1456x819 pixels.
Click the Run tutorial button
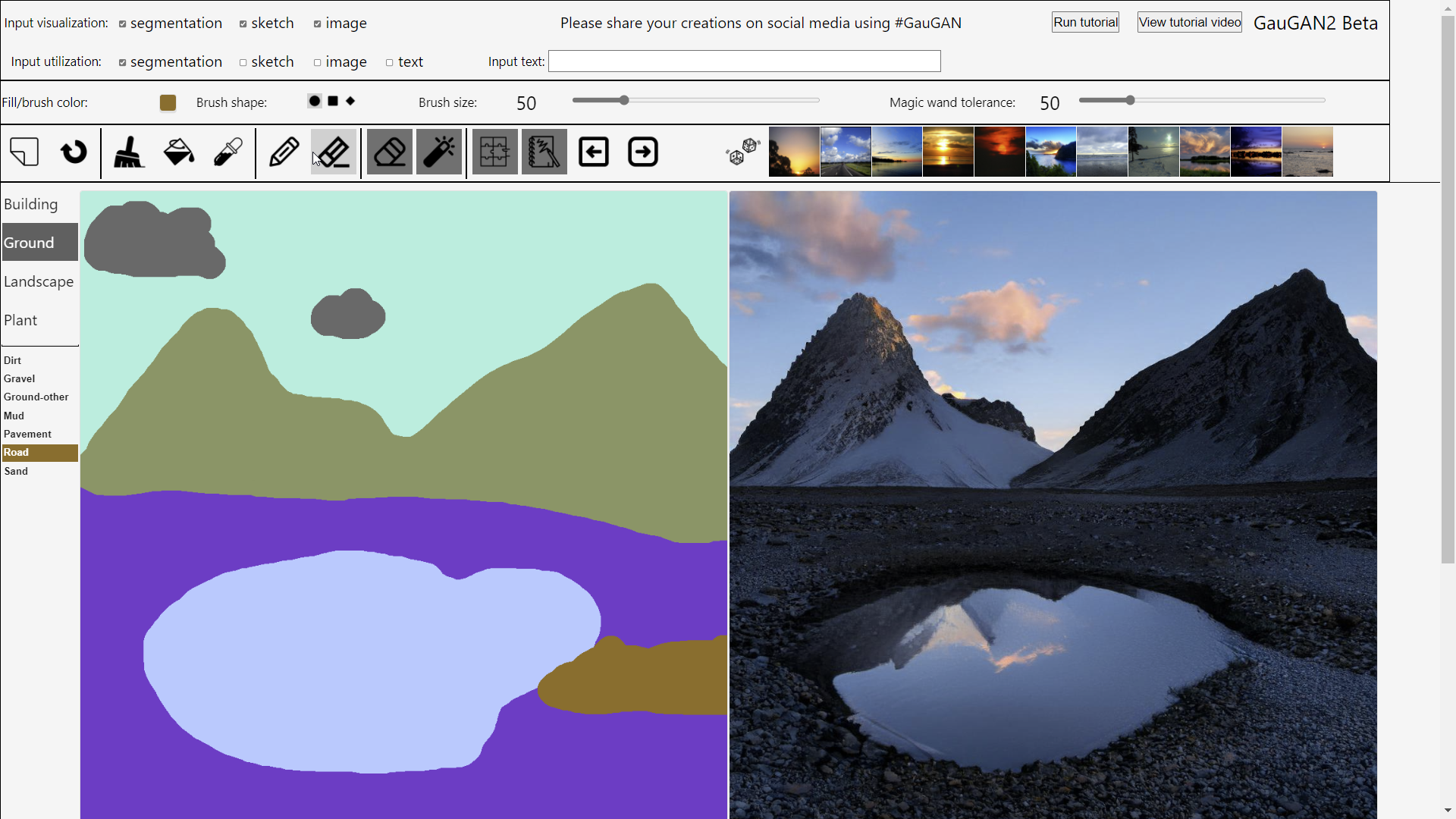[1084, 22]
